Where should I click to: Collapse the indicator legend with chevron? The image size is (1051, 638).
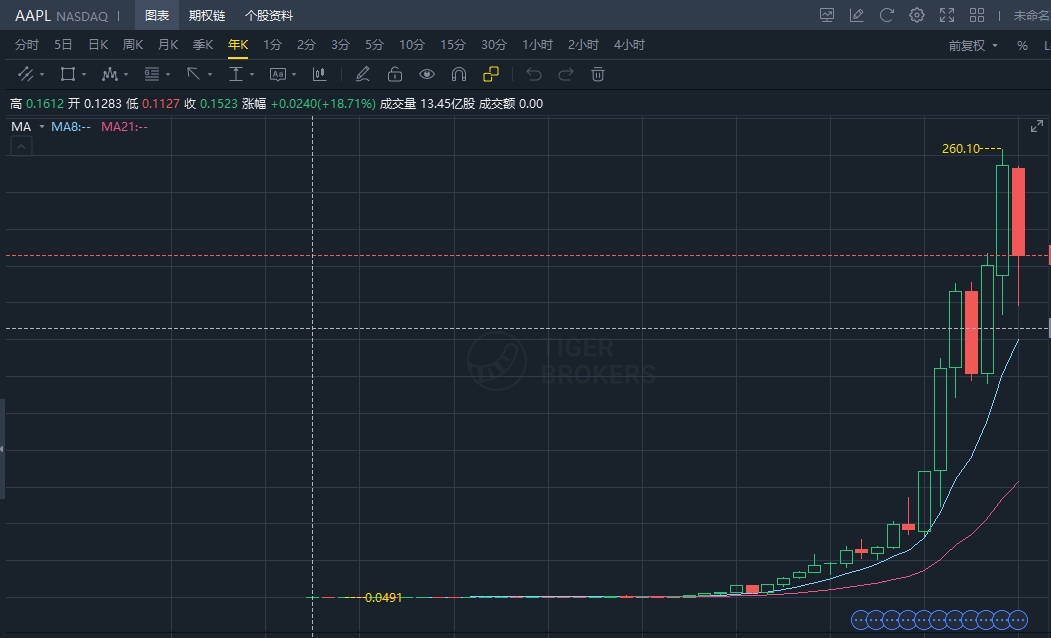[x=21, y=146]
